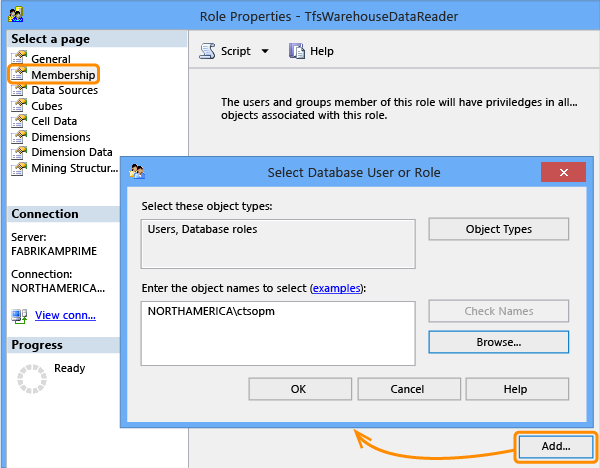
Task: Click the toolbar Help label
Action: tap(322, 51)
